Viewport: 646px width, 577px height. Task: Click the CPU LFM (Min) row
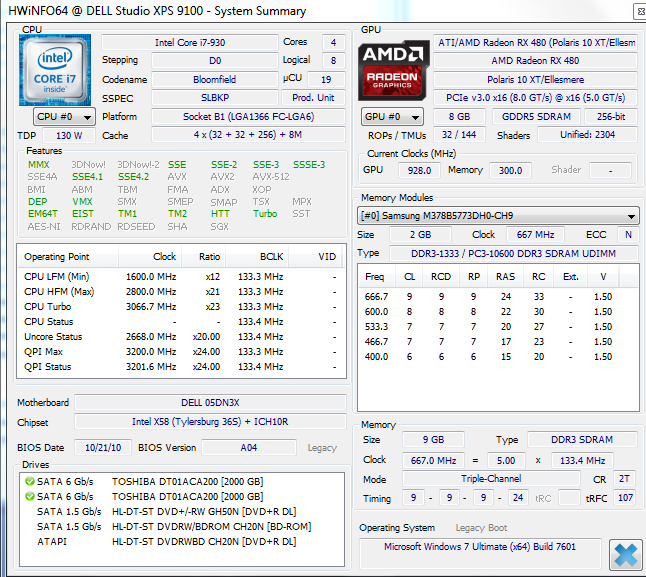pyautogui.click(x=181, y=277)
